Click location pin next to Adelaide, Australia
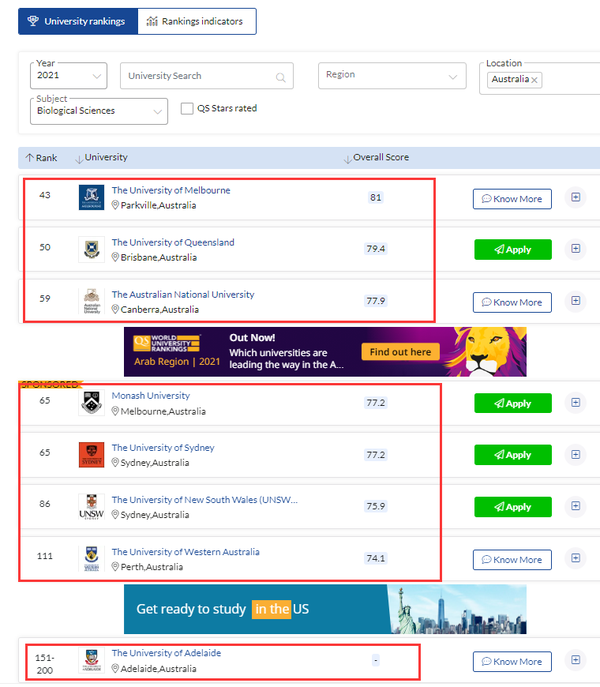Screen dimensions: 600x687 click(115, 669)
